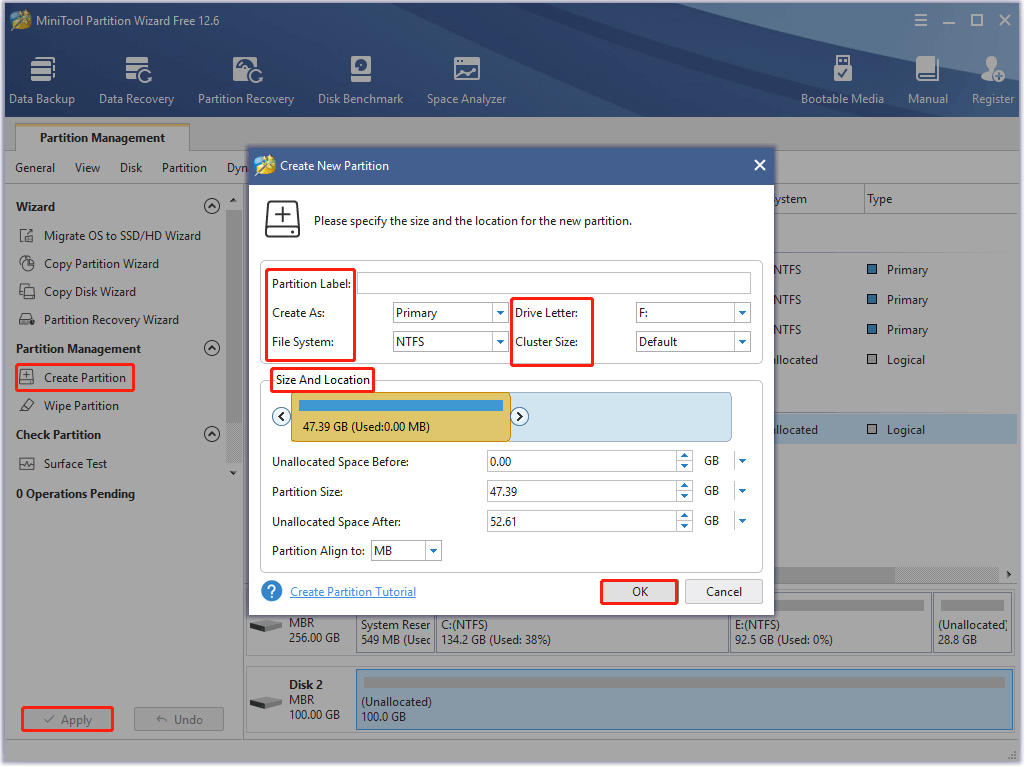Launch Partition Recovery
The height and width of the screenshot is (767, 1025).
tap(246, 78)
